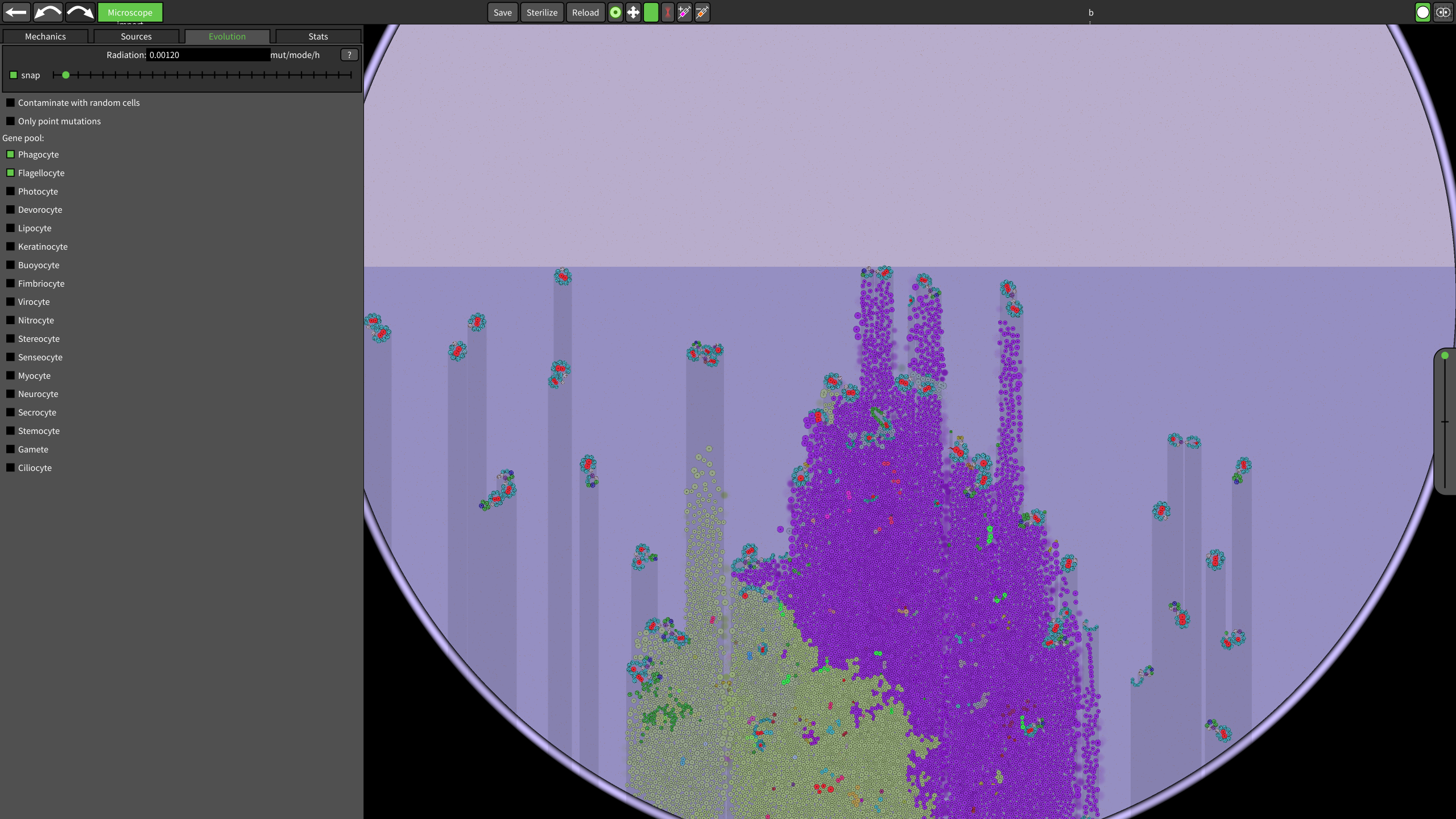Redo the last undone action
This screenshot has height=819, width=1456.
tap(80, 12)
